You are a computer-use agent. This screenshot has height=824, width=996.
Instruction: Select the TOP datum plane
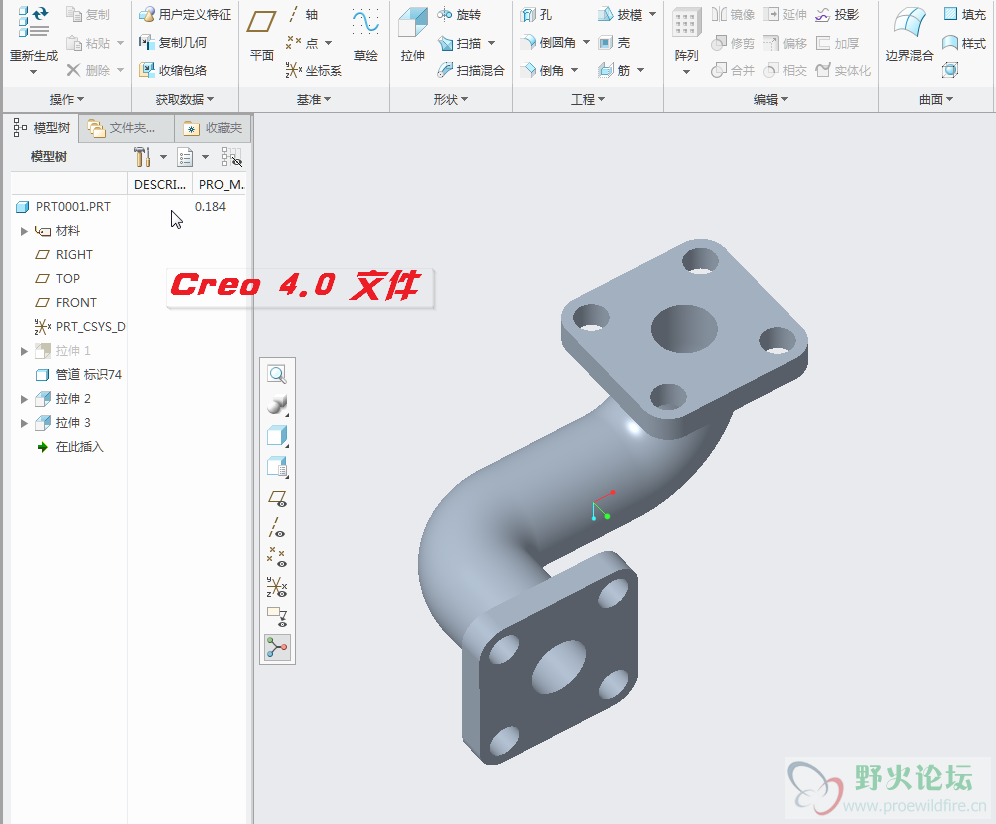click(x=57, y=279)
